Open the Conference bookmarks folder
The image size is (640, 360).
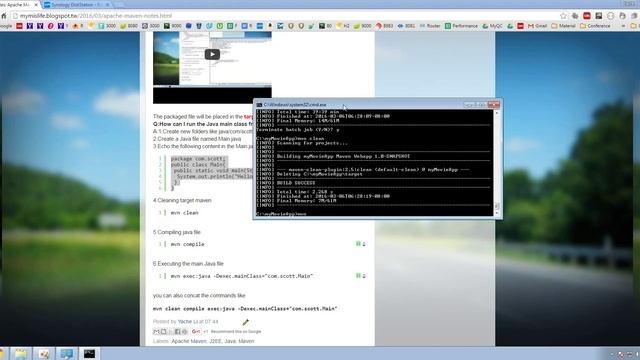(595, 26)
